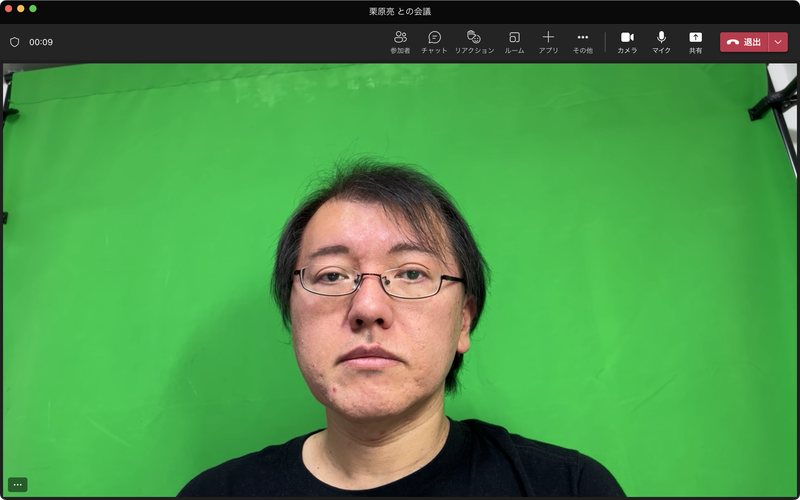This screenshot has height=500, width=800.
Task: Open the リアクション reactions menu
Action: 474,42
